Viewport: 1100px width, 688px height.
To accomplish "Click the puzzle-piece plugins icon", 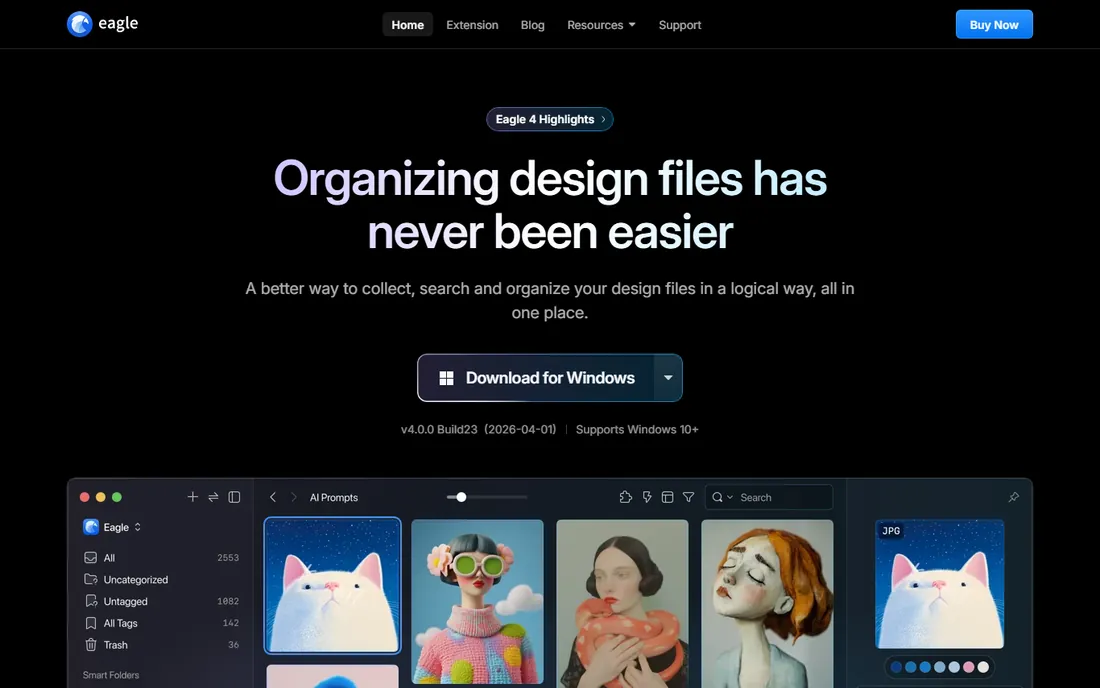I will point(626,497).
